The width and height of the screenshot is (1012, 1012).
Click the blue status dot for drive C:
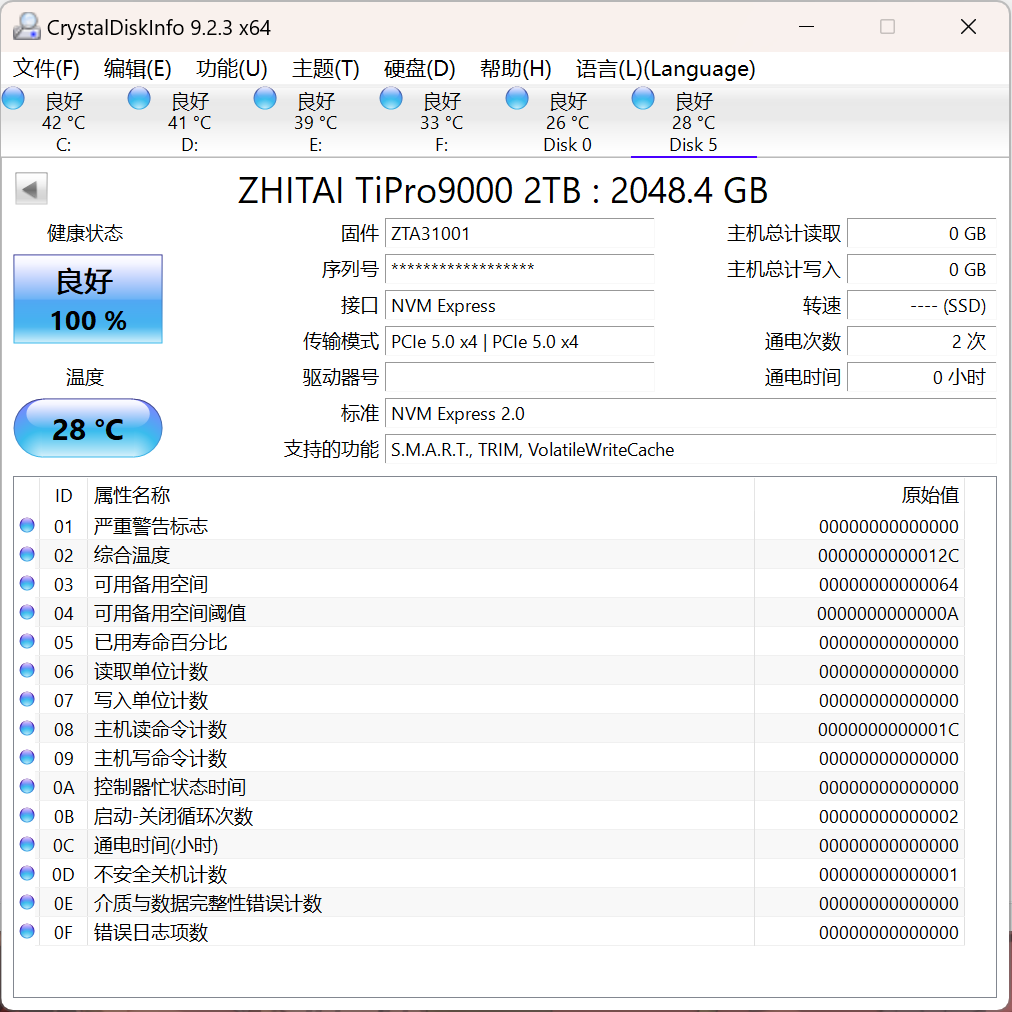click(13, 98)
